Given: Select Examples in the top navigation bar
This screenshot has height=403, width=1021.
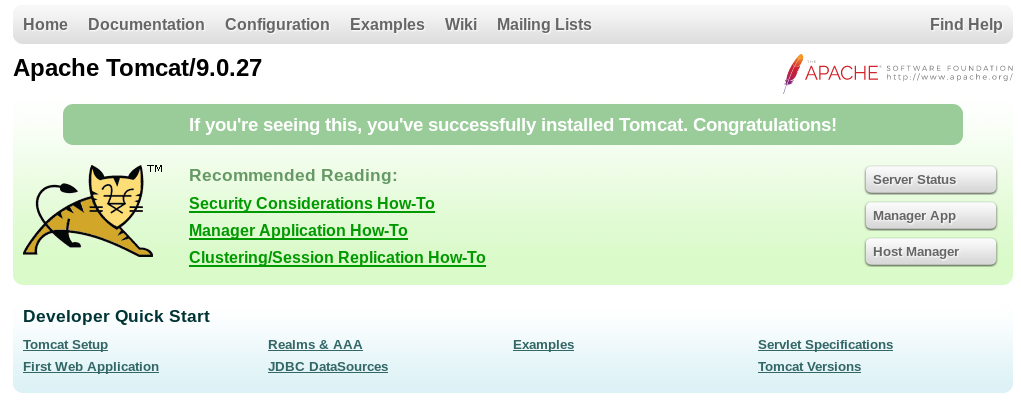Looking at the screenshot, I should (x=387, y=25).
